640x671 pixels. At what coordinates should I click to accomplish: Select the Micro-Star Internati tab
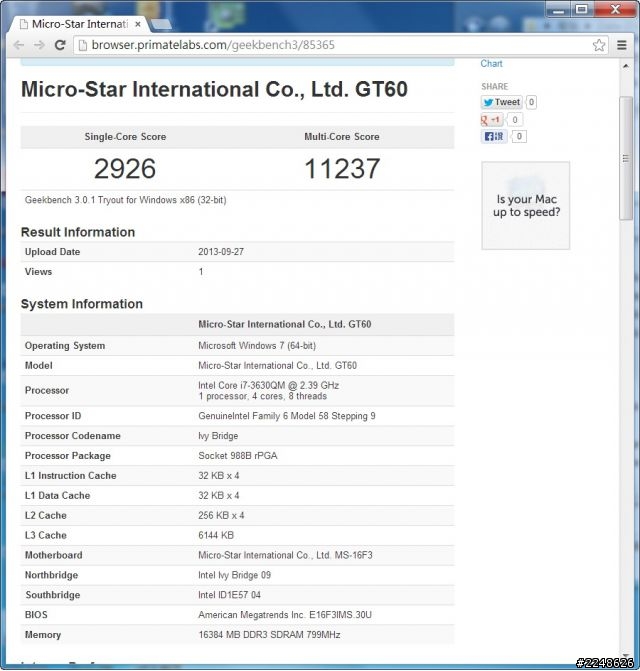(x=80, y=24)
